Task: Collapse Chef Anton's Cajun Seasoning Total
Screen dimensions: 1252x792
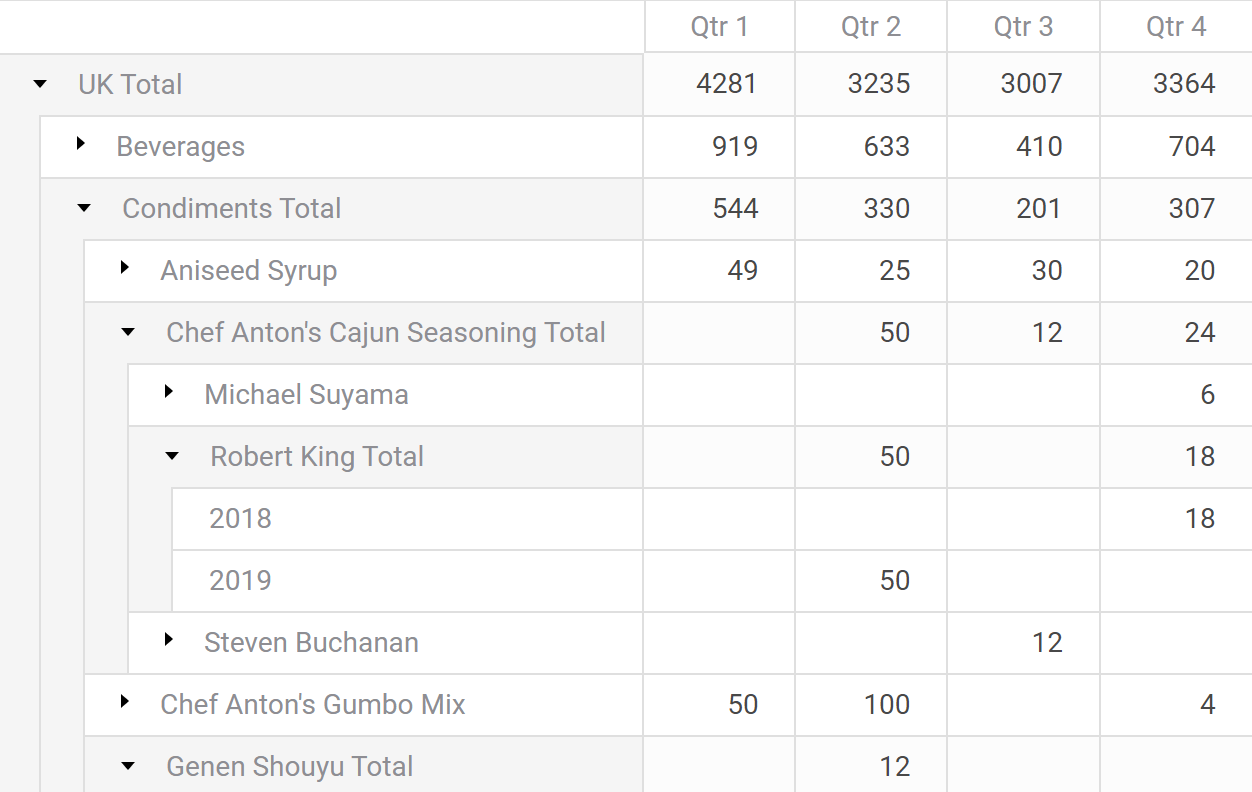Action: 128,332
